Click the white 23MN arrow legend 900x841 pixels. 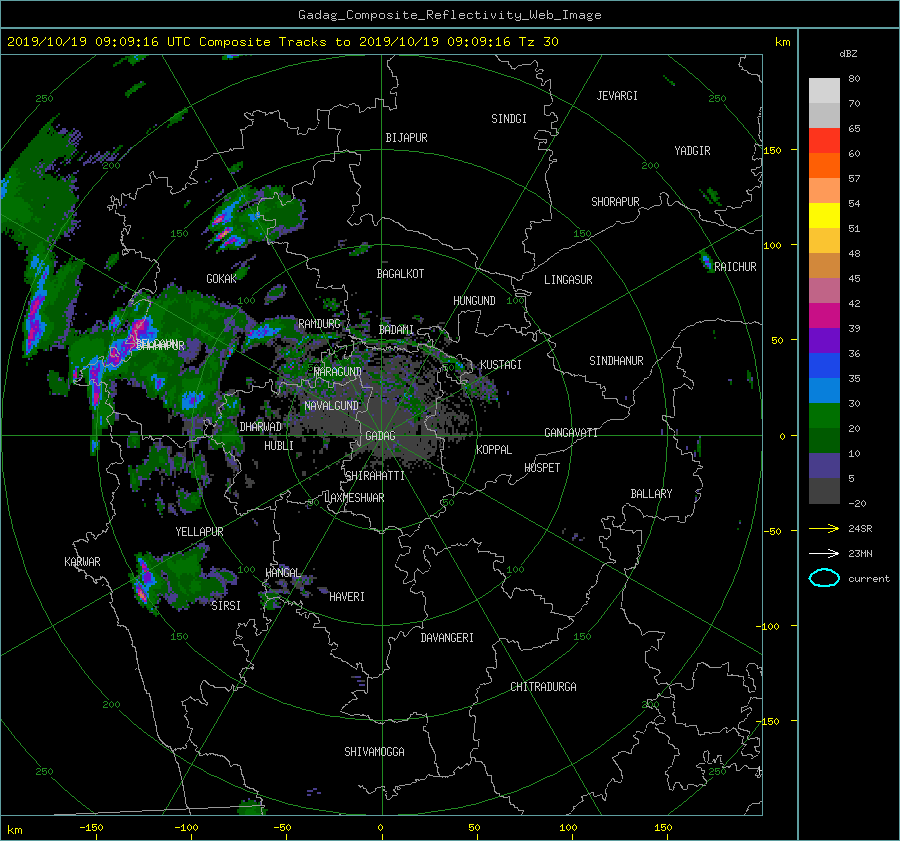tap(824, 553)
